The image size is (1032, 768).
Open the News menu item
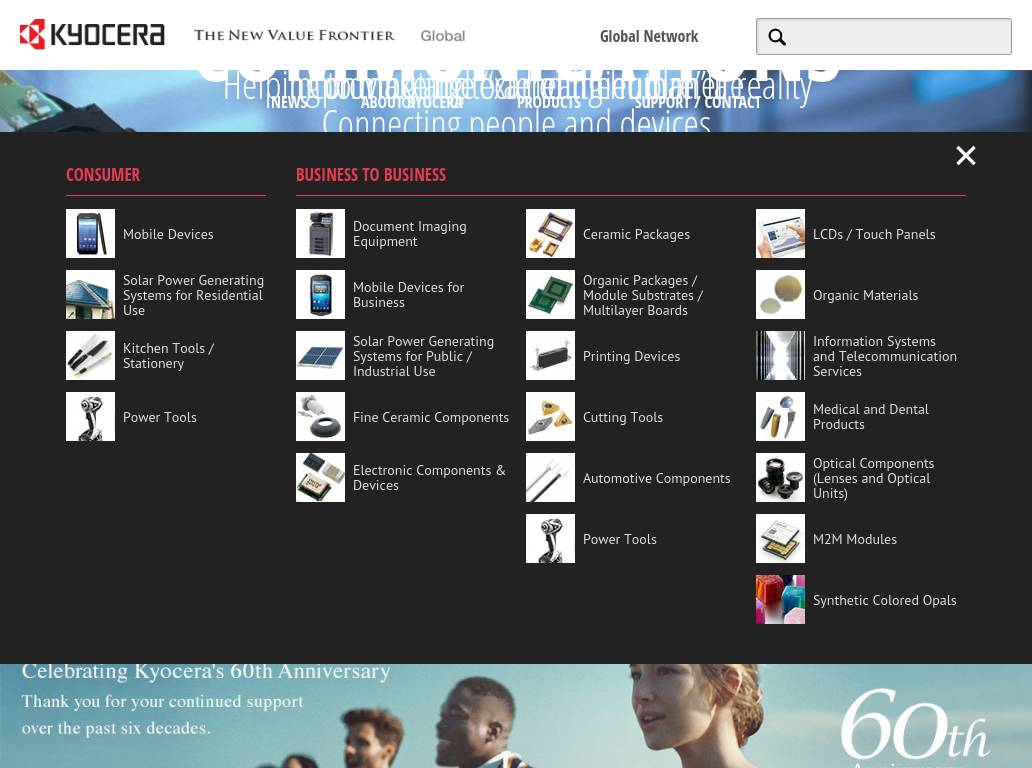coord(289,103)
